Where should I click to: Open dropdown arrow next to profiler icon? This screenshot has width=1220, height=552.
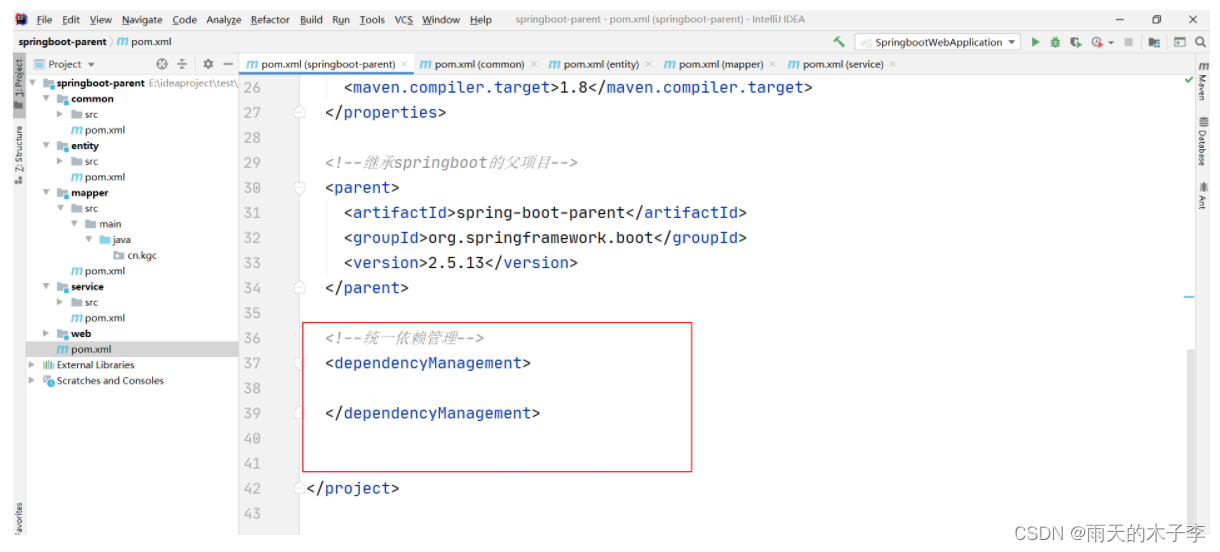(x=1110, y=43)
